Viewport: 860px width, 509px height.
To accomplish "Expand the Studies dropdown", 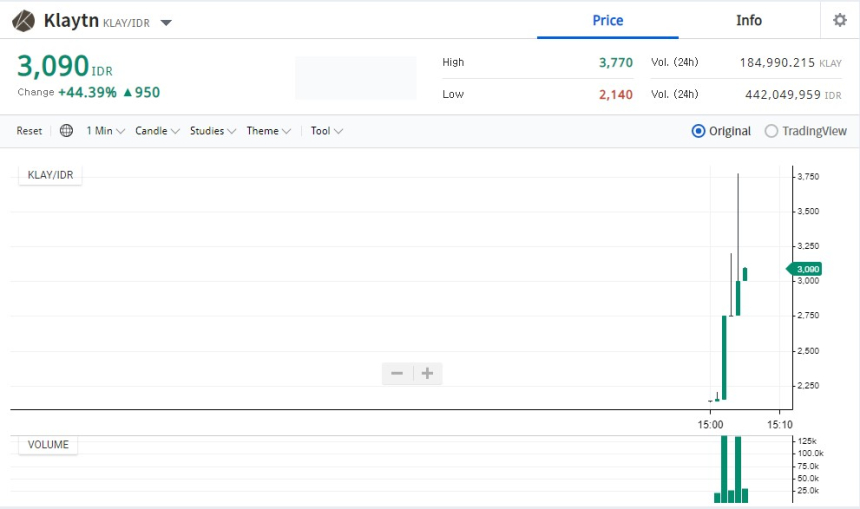I will (x=212, y=131).
